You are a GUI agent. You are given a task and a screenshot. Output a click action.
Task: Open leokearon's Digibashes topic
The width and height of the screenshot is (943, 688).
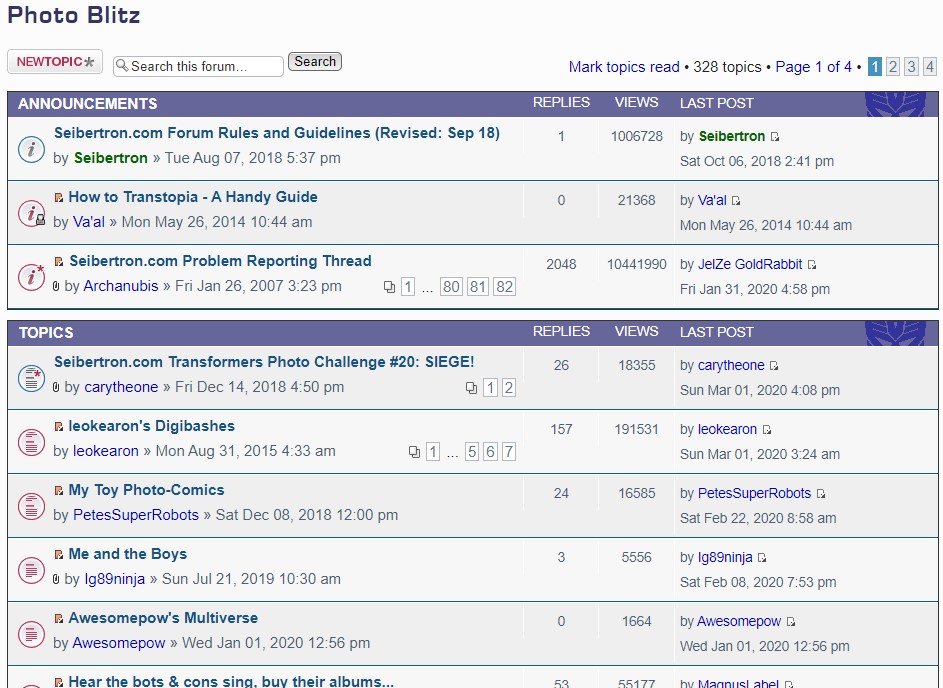(152, 426)
